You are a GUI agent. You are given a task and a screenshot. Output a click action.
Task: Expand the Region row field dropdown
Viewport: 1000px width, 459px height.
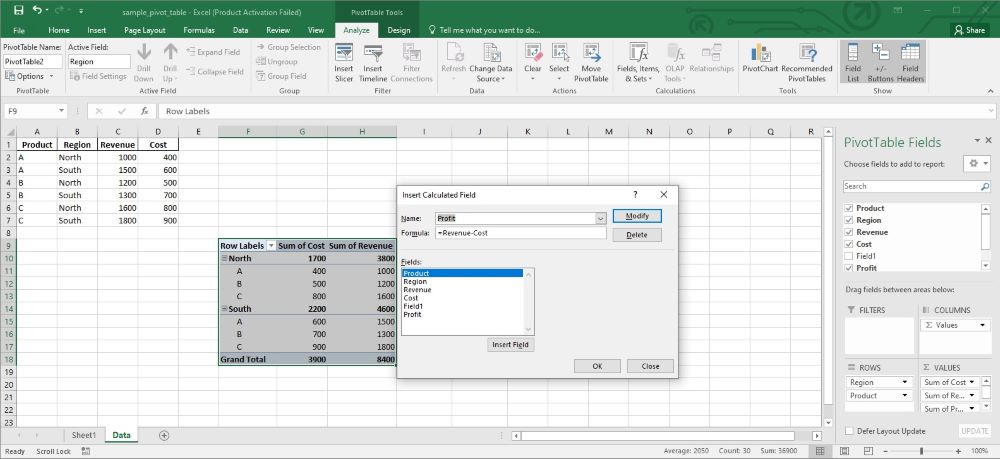pyautogui.click(x=905, y=382)
